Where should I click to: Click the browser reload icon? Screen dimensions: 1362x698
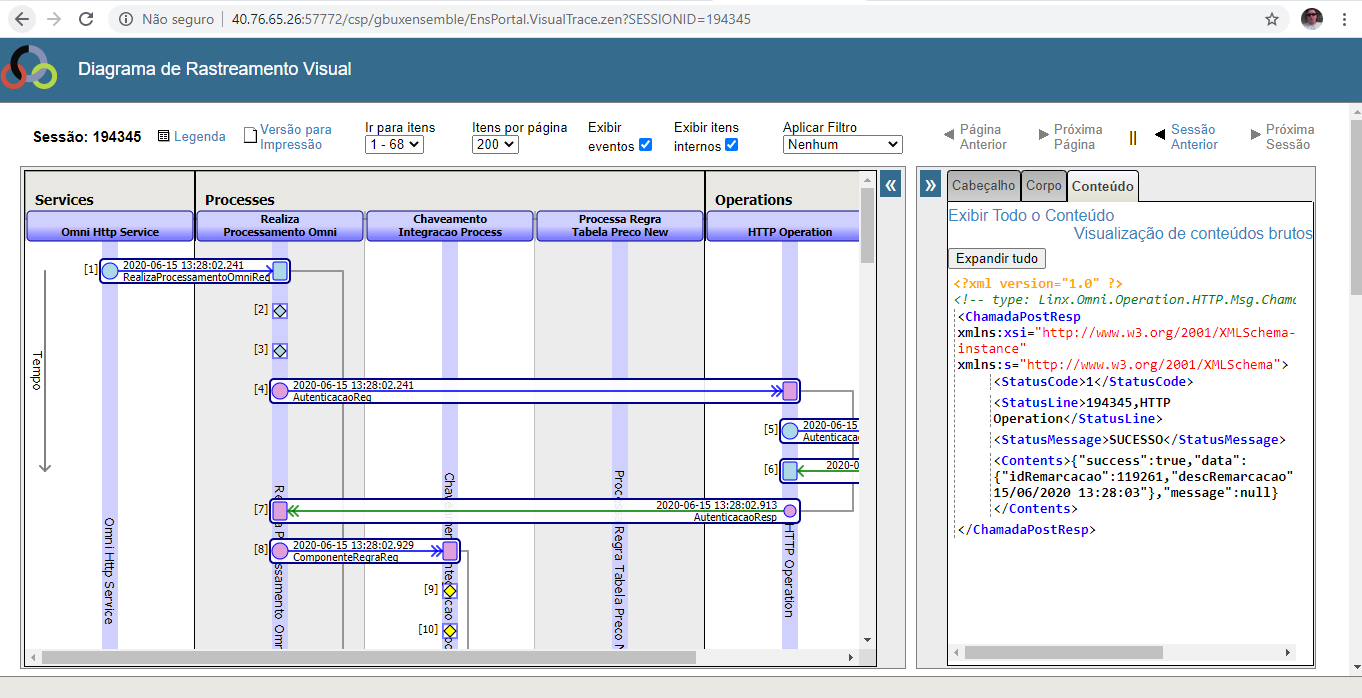(x=86, y=19)
